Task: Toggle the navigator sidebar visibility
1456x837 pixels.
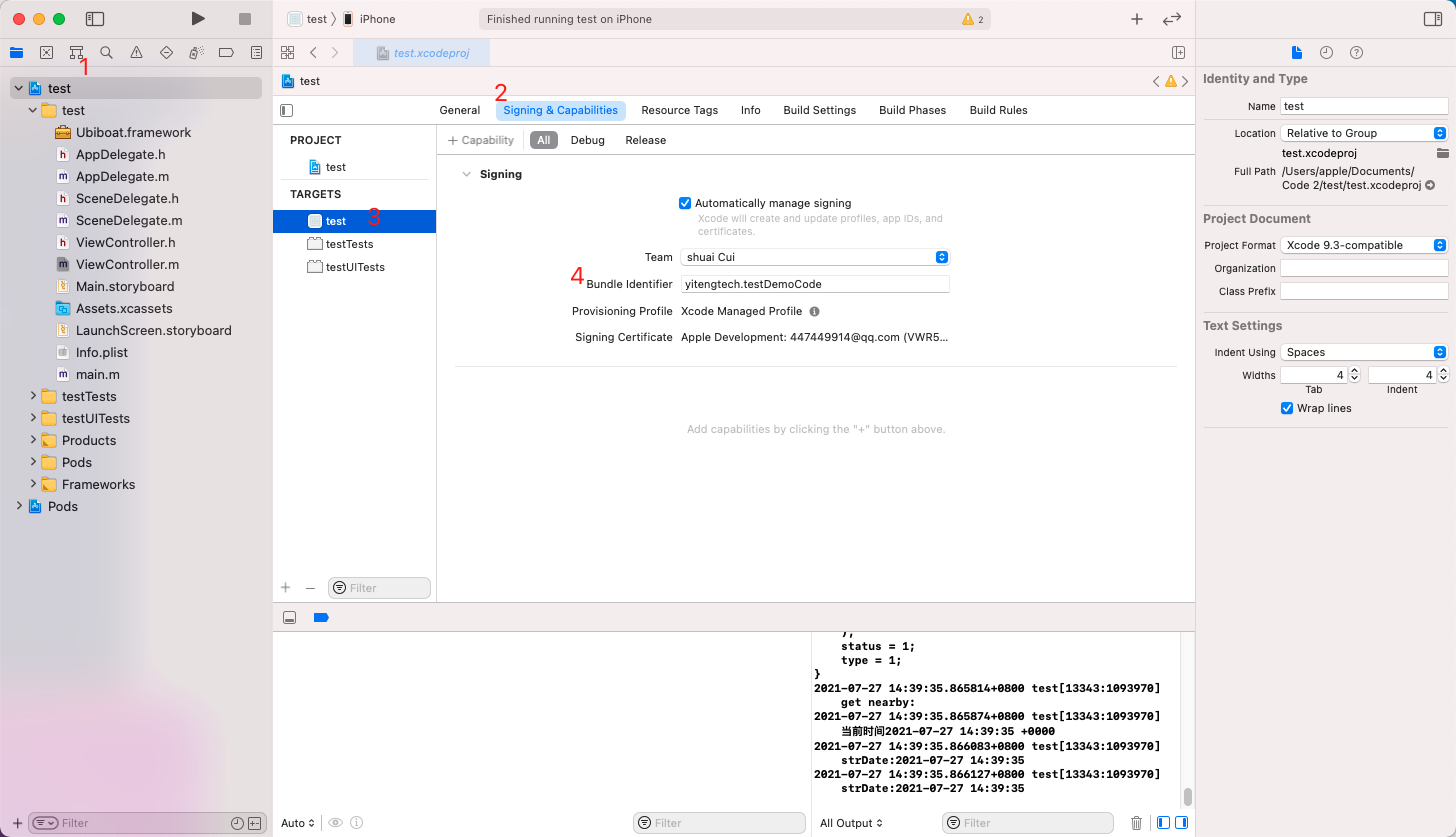Action: 95,19
